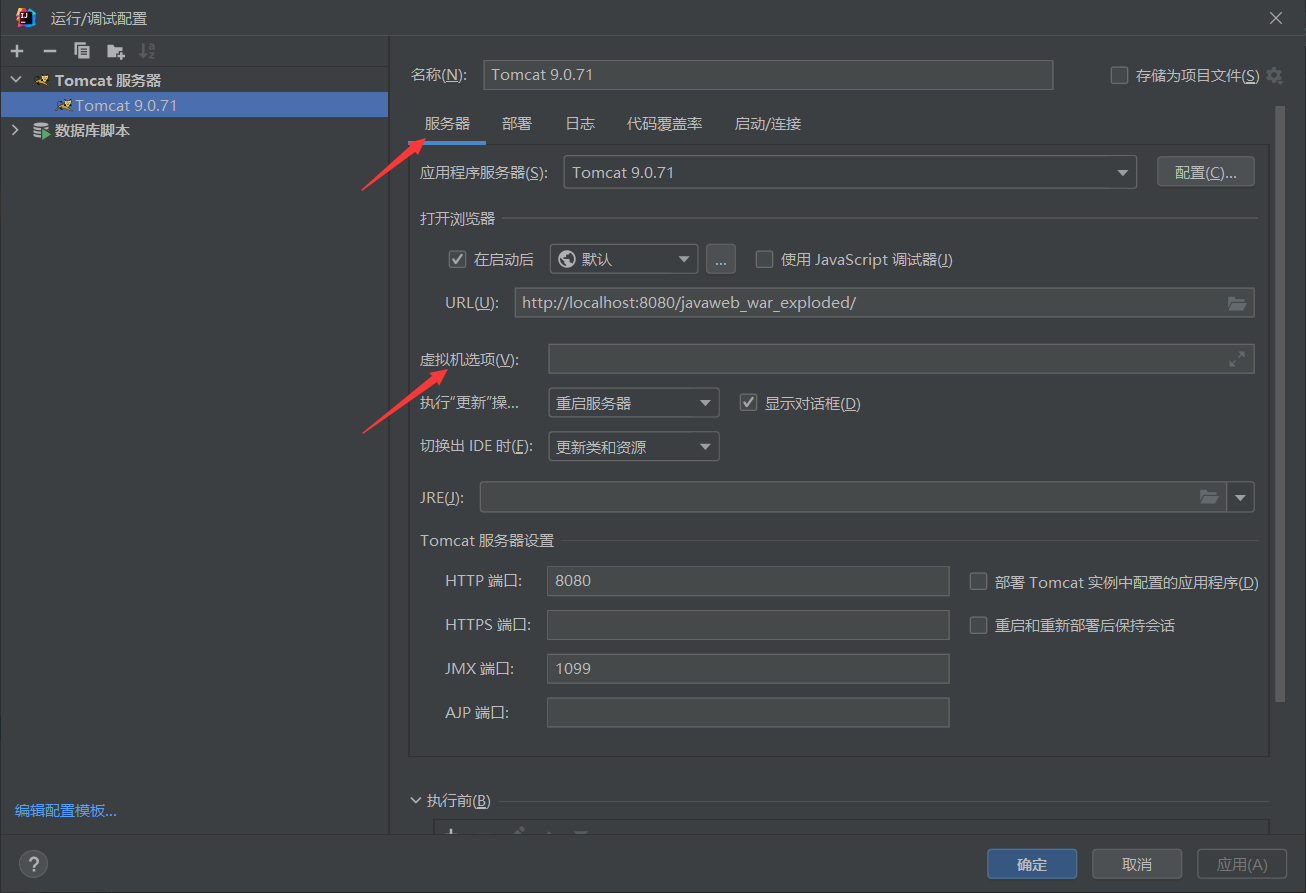Open the default browser dropdown
This screenshot has width=1306, height=893.
coord(624,259)
